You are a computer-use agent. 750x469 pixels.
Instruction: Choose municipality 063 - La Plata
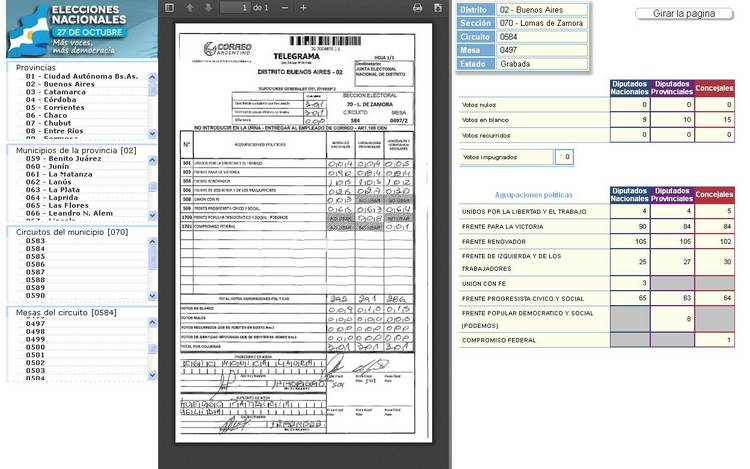pos(54,189)
